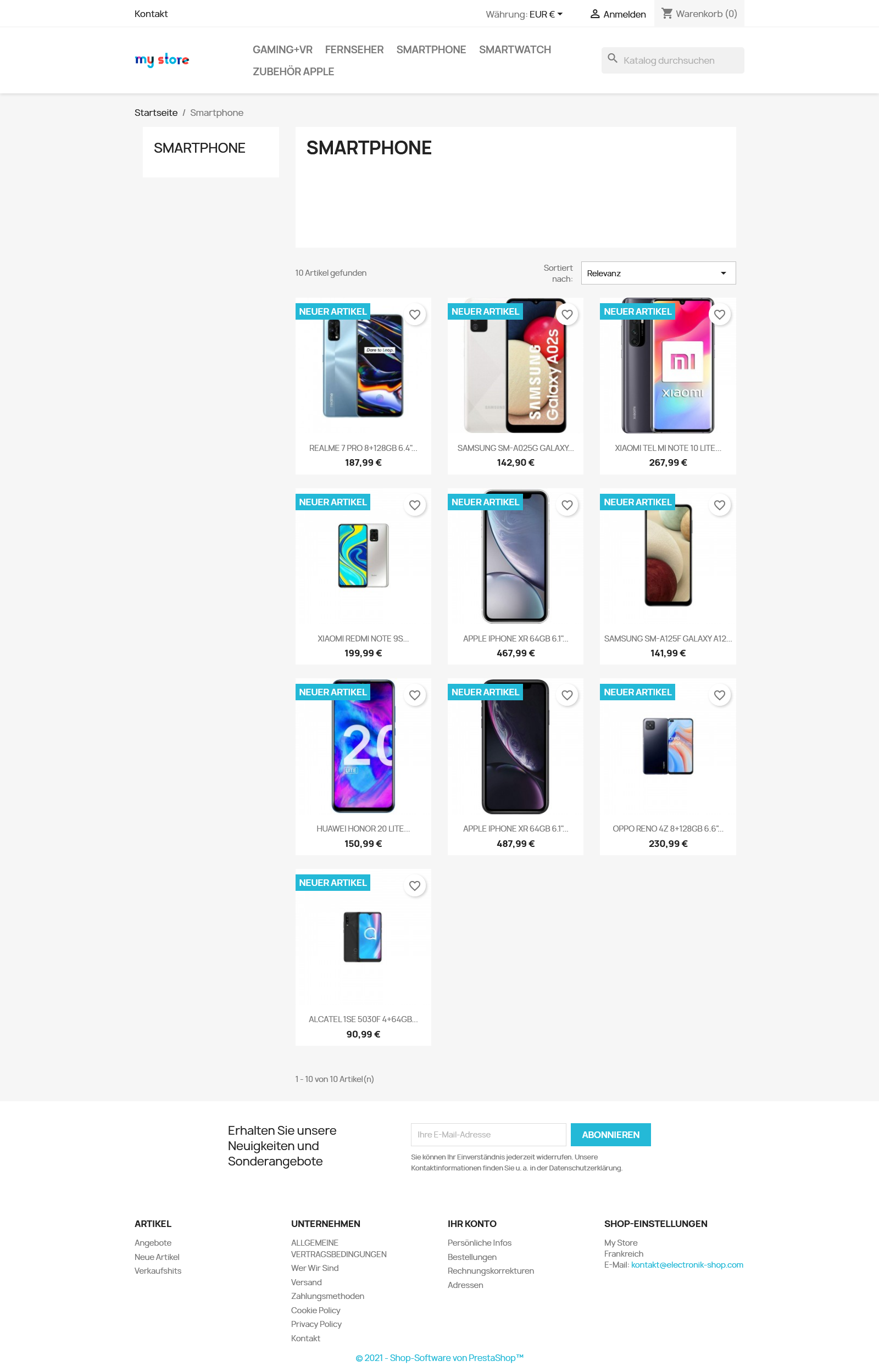Click wishlist heart on Samsung Galaxy A02s
The height and width of the screenshot is (1372, 879).
pos(567,314)
